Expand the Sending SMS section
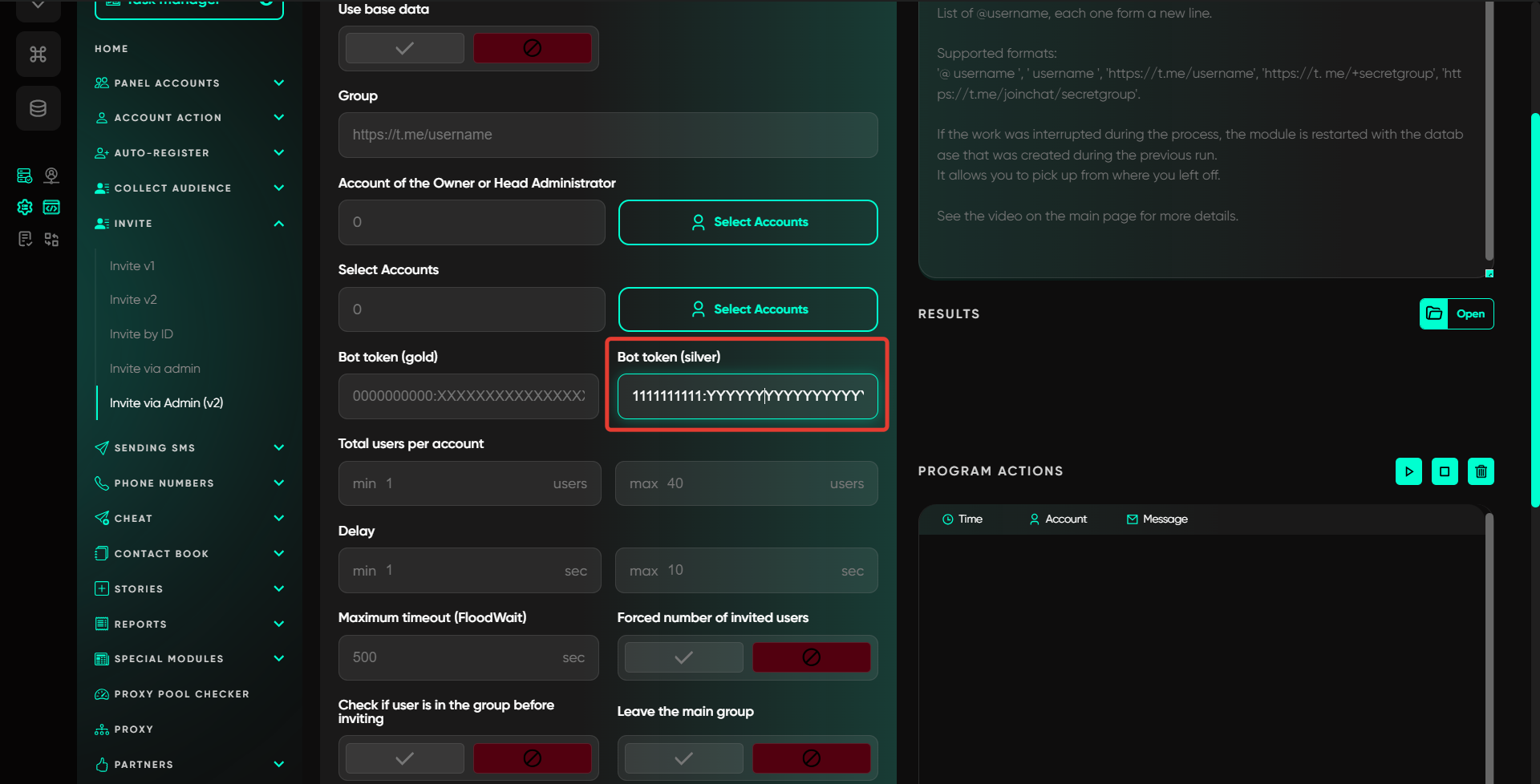Screen dimensions: 1540x784 click(x=278, y=447)
